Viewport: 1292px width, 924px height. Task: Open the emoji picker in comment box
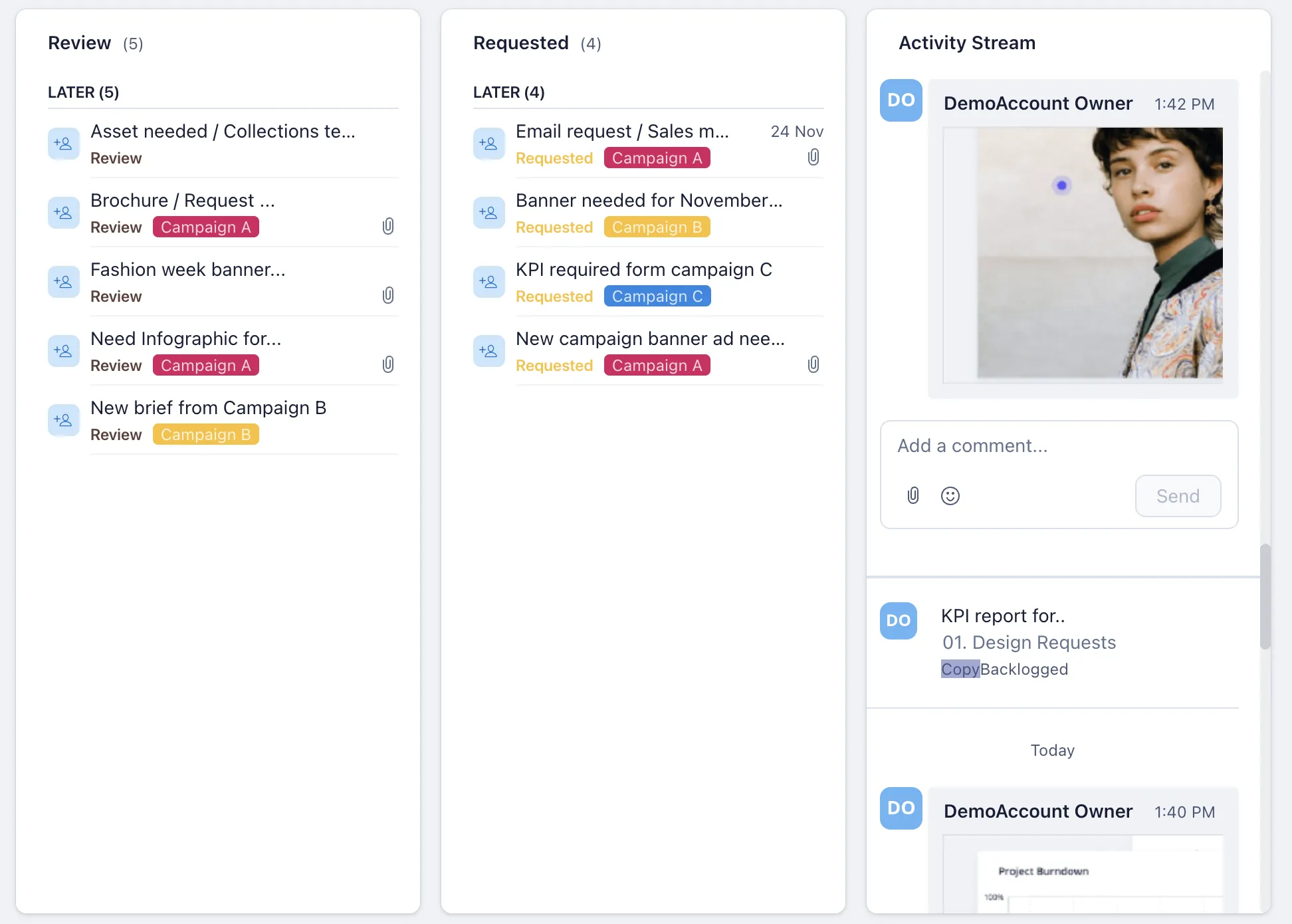click(950, 496)
